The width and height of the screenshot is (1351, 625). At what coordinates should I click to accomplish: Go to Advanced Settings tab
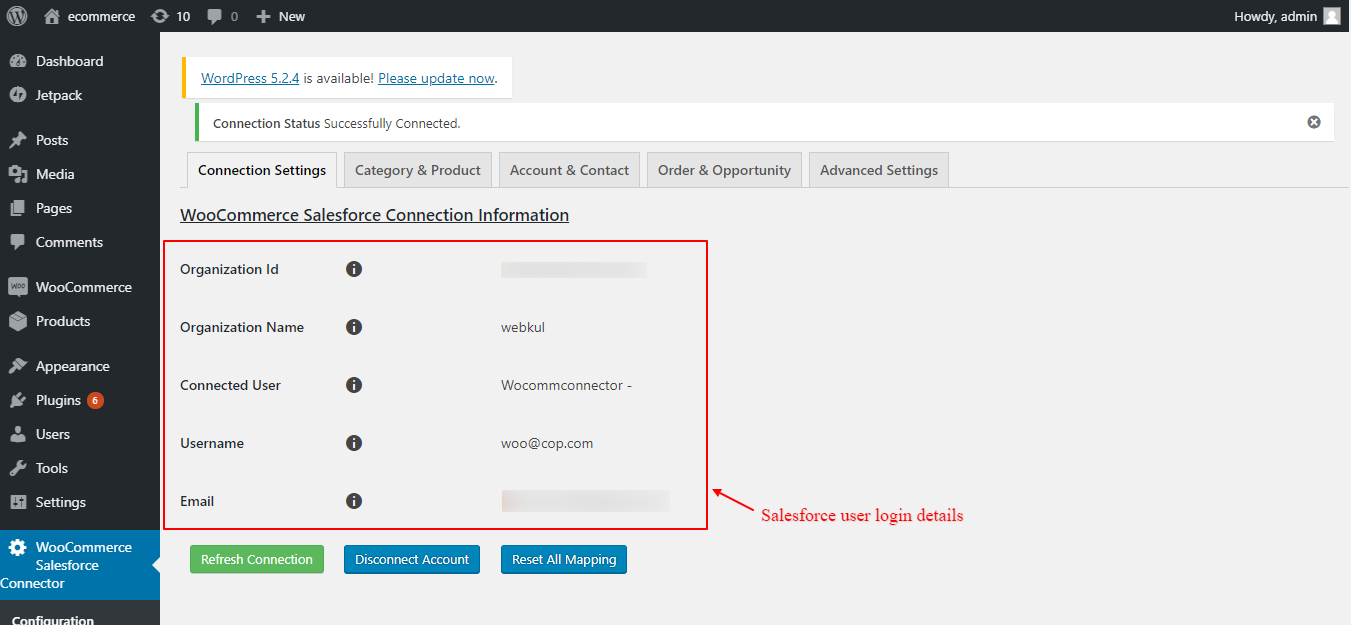coord(878,170)
